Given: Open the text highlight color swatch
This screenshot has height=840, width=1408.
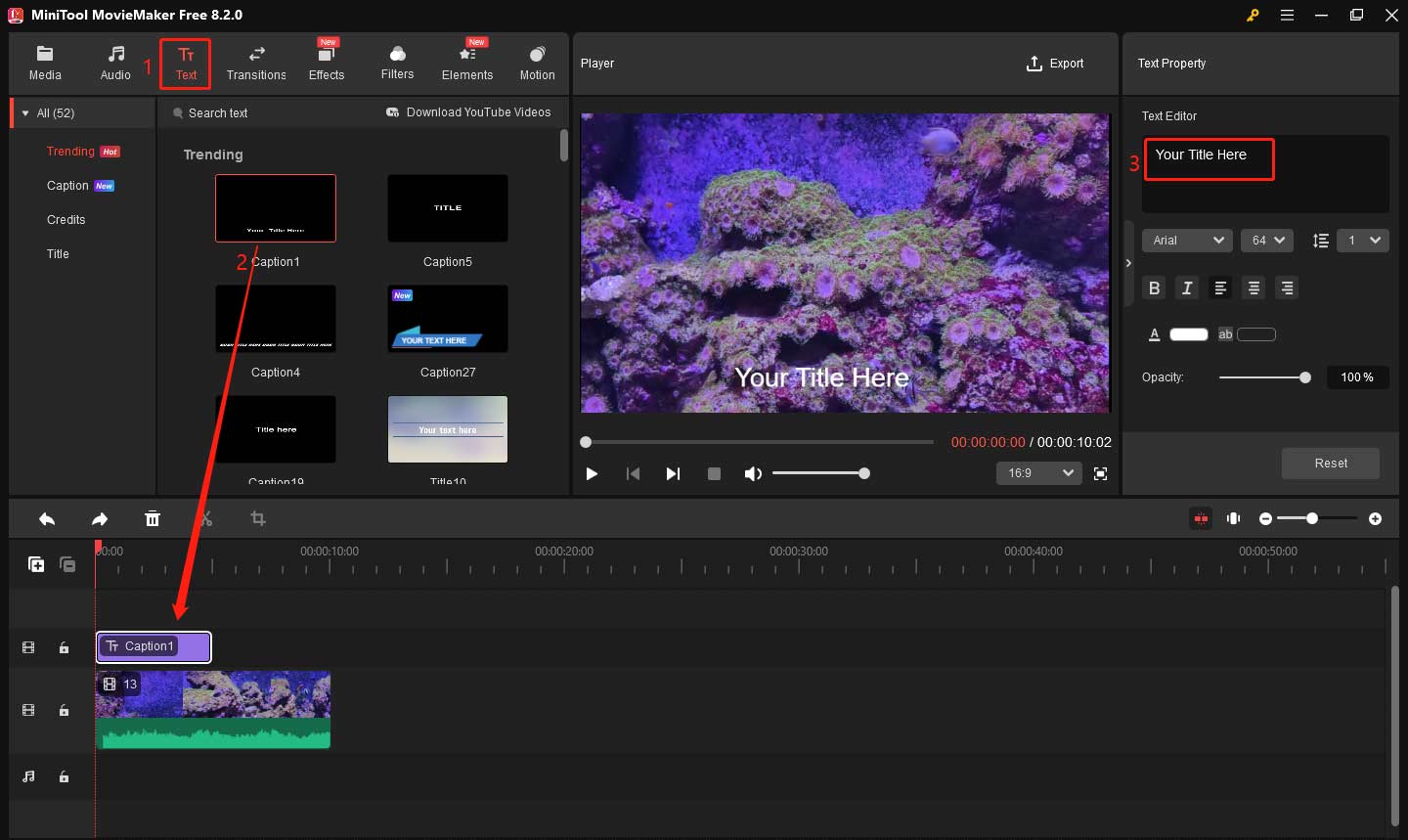Looking at the screenshot, I should pyautogui.click(x=1256, y=334).
